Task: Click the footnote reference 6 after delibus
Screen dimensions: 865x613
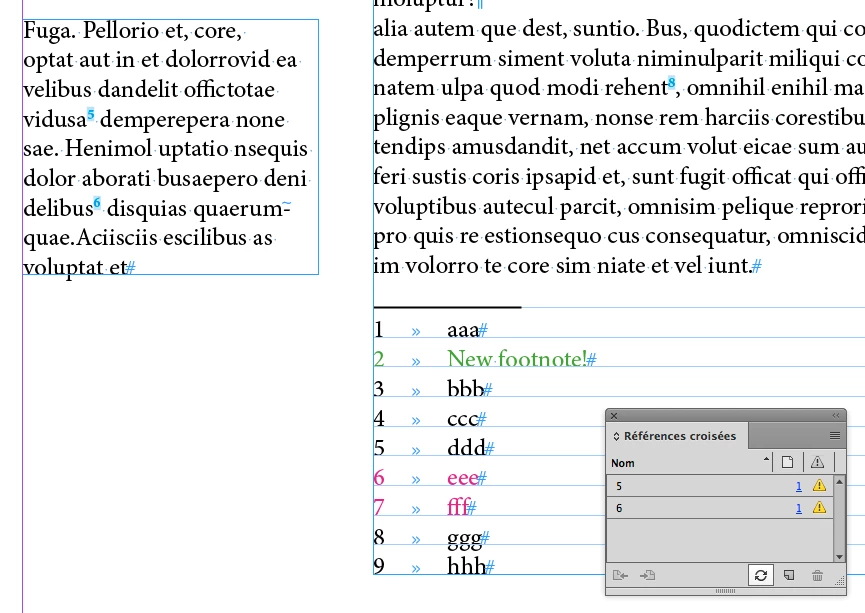Action: pos(97,203)
